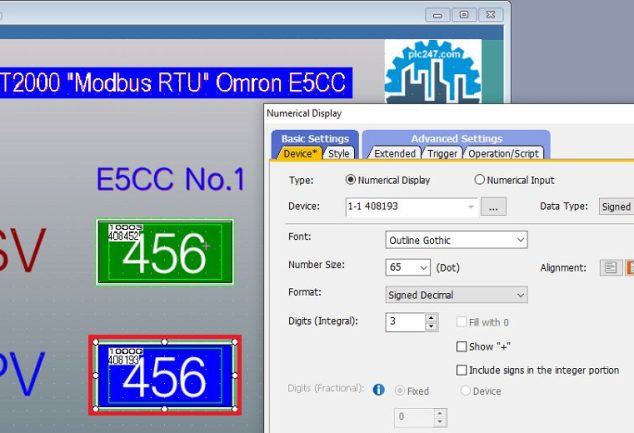Toggle the Fill with 0 checkbox
Viewport: 634px width, 433px height.
(x=461, y=322)
